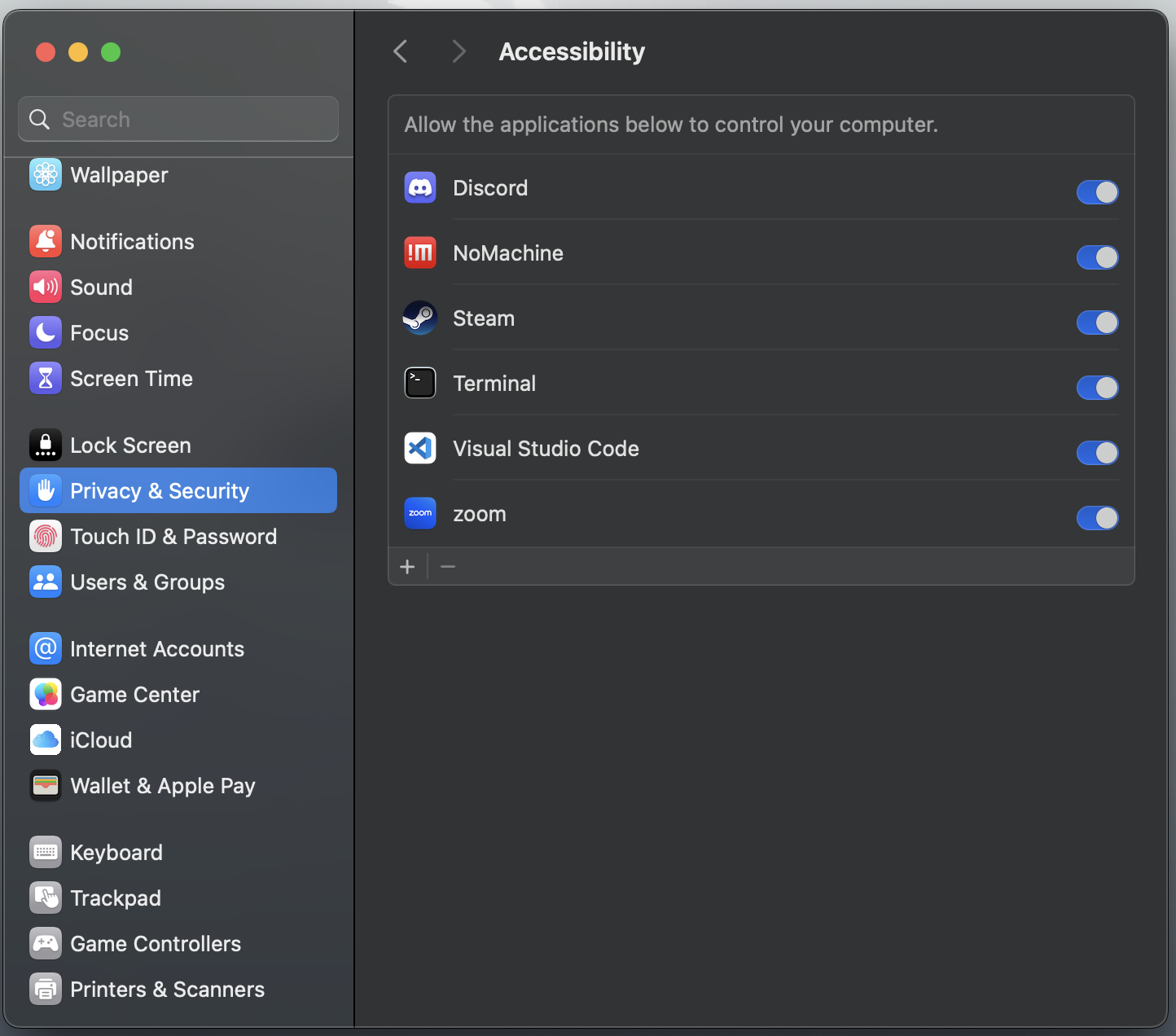This screenshot has height=1036, width=1176.
Task: Click the magnifying glass search icon
Action: coord(39,120)
